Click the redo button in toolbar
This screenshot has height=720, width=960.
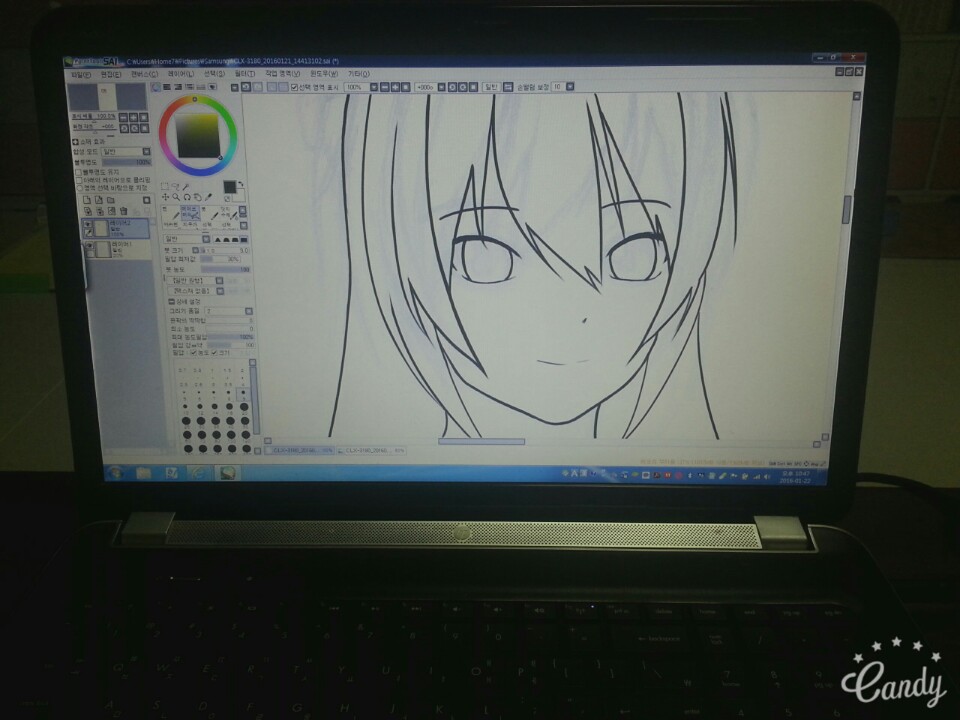click(258, 87)
